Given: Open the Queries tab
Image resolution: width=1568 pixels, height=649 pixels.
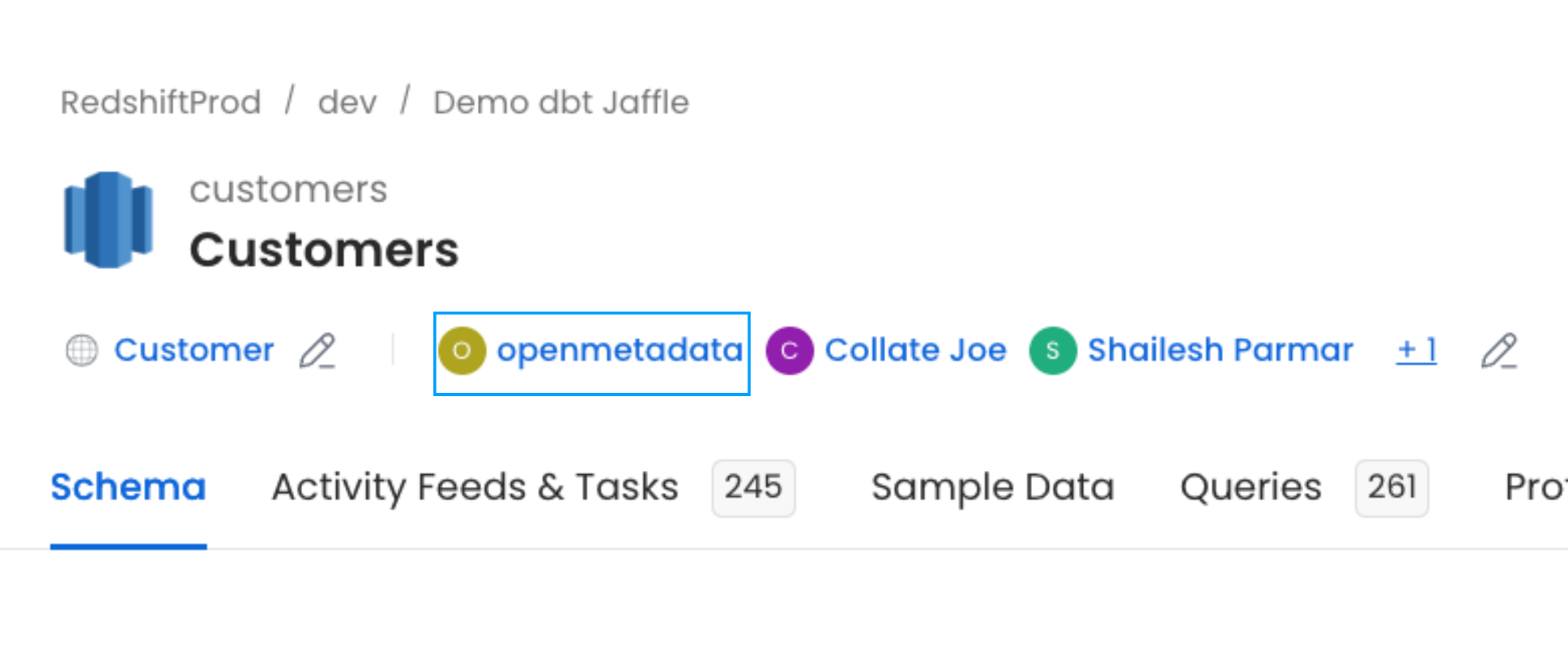Looking at the screenshot, I should tap(1249, 487).
